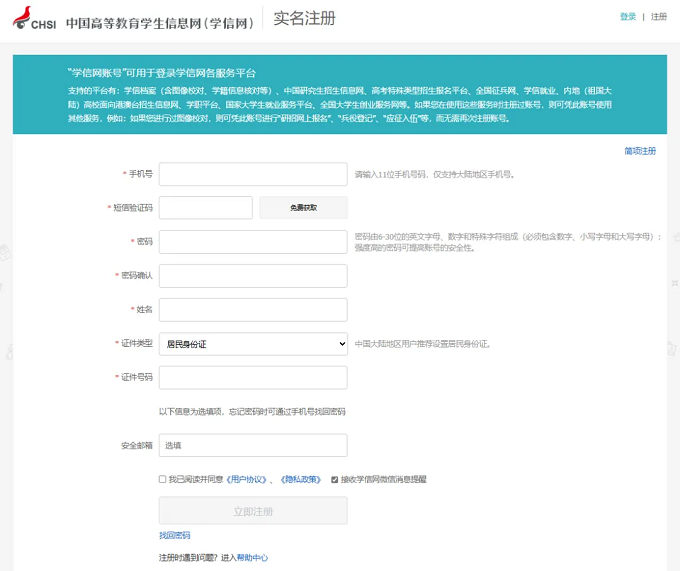Open the 帮助中心 link
Screen dimensions: 680x571
[252, 558]
